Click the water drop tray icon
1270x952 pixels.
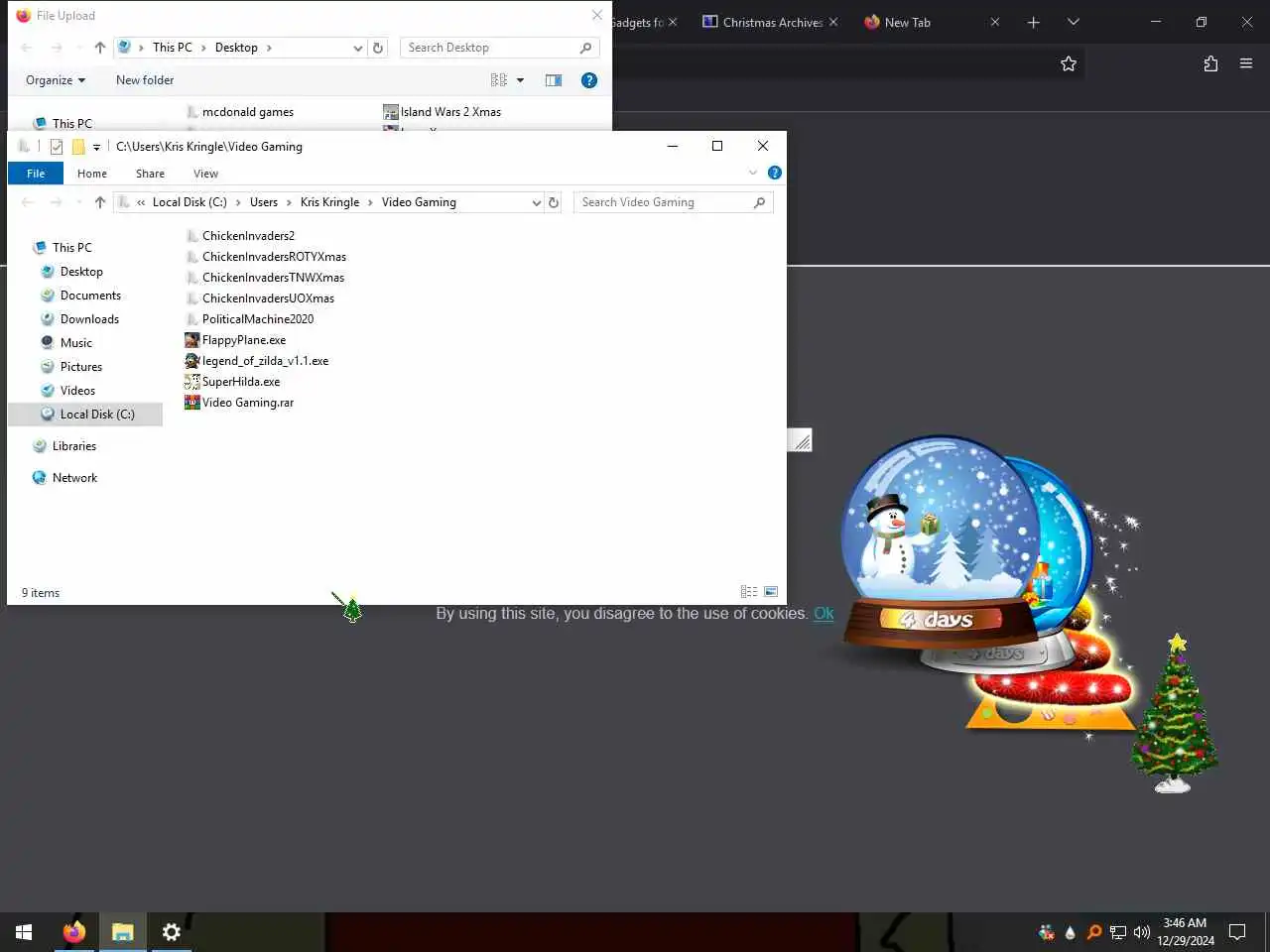[x=1070, y=932]
